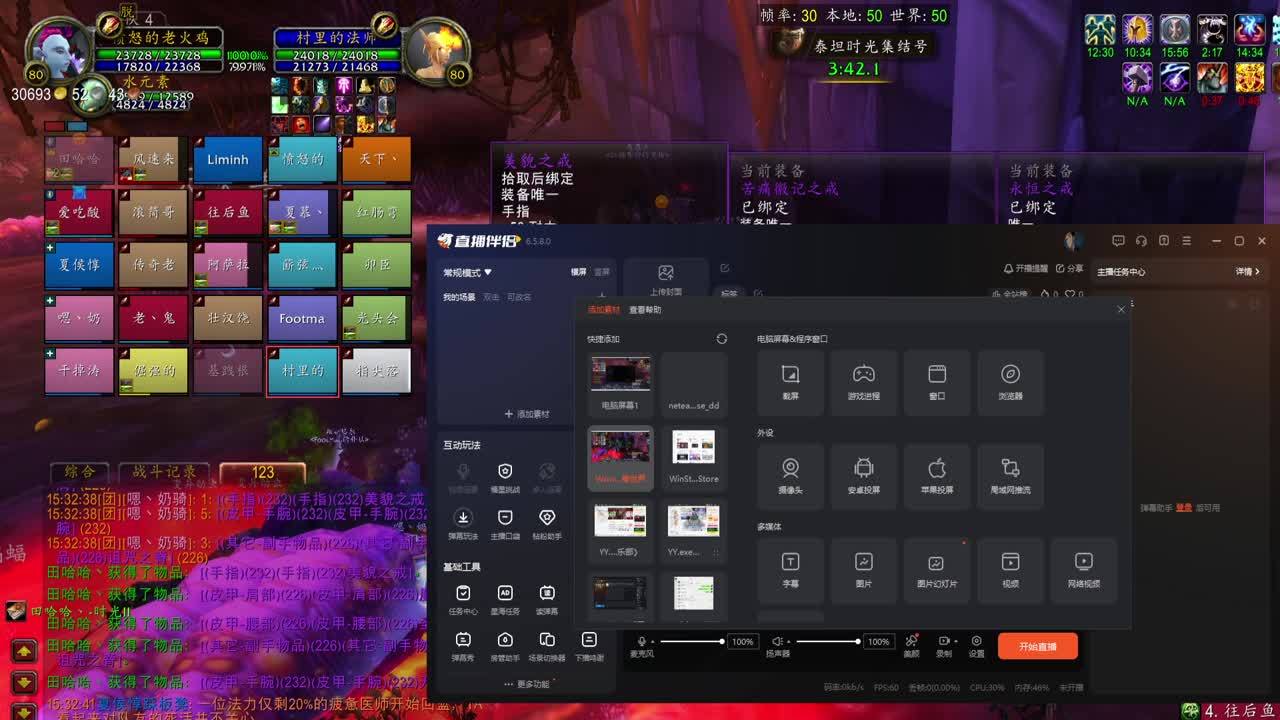Switch to the 战斗记录 chat tab
This screenshot has height=720, width=1280.
pyautogui.click(x=165, y=472)
